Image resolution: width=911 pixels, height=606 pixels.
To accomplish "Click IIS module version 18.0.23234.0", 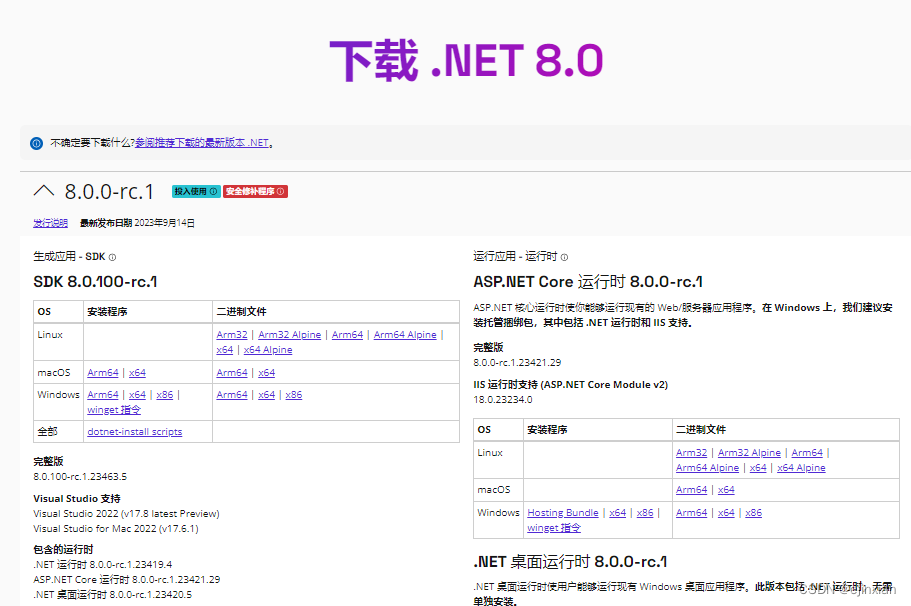I will 503,400.
